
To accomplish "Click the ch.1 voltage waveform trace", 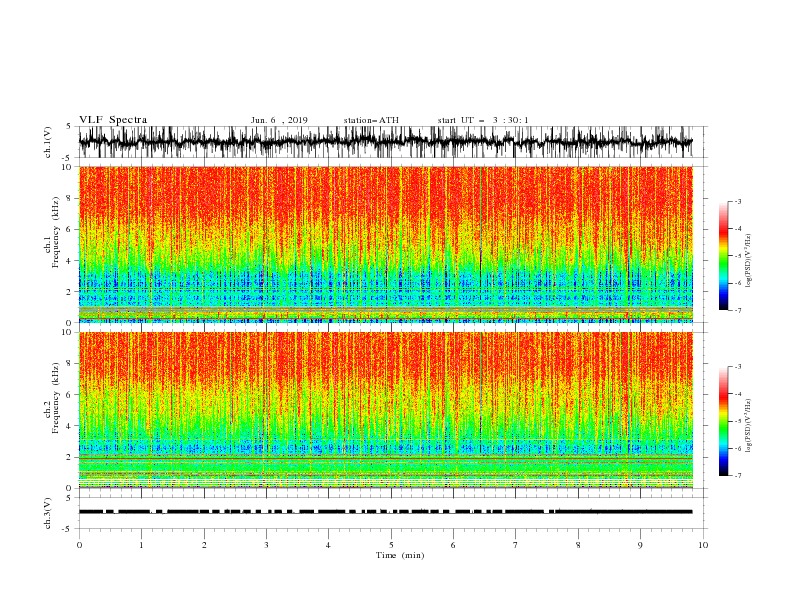I will pyautogui.click(x=385, y=142).
